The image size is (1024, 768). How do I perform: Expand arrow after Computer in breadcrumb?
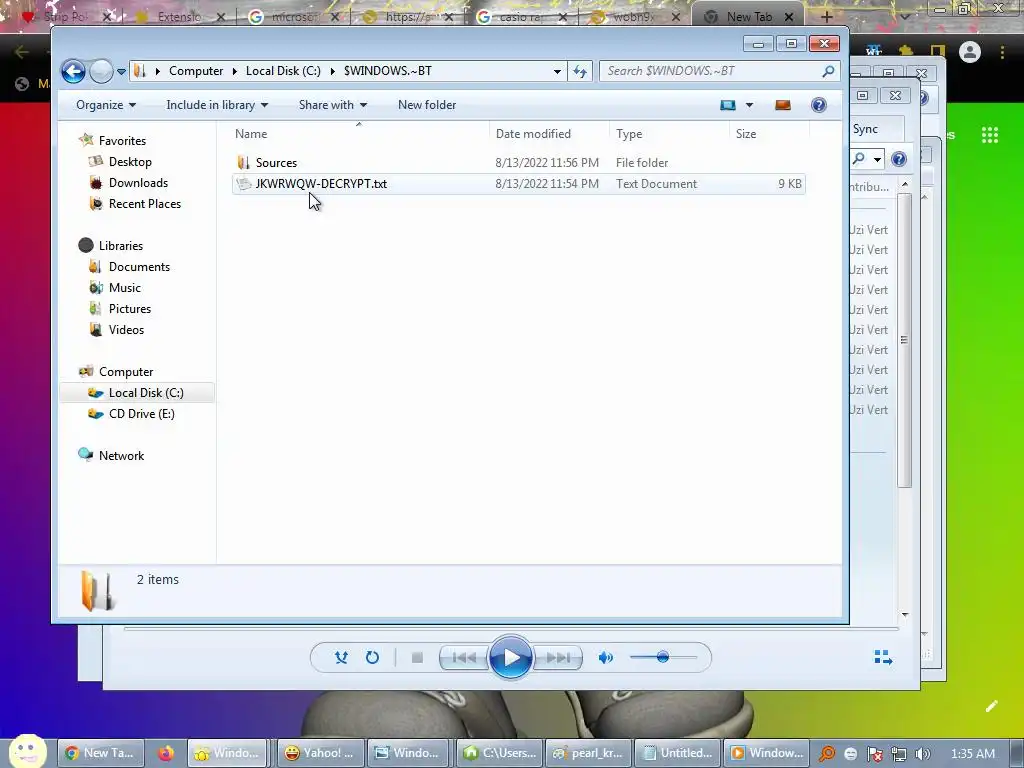(234, 71)
